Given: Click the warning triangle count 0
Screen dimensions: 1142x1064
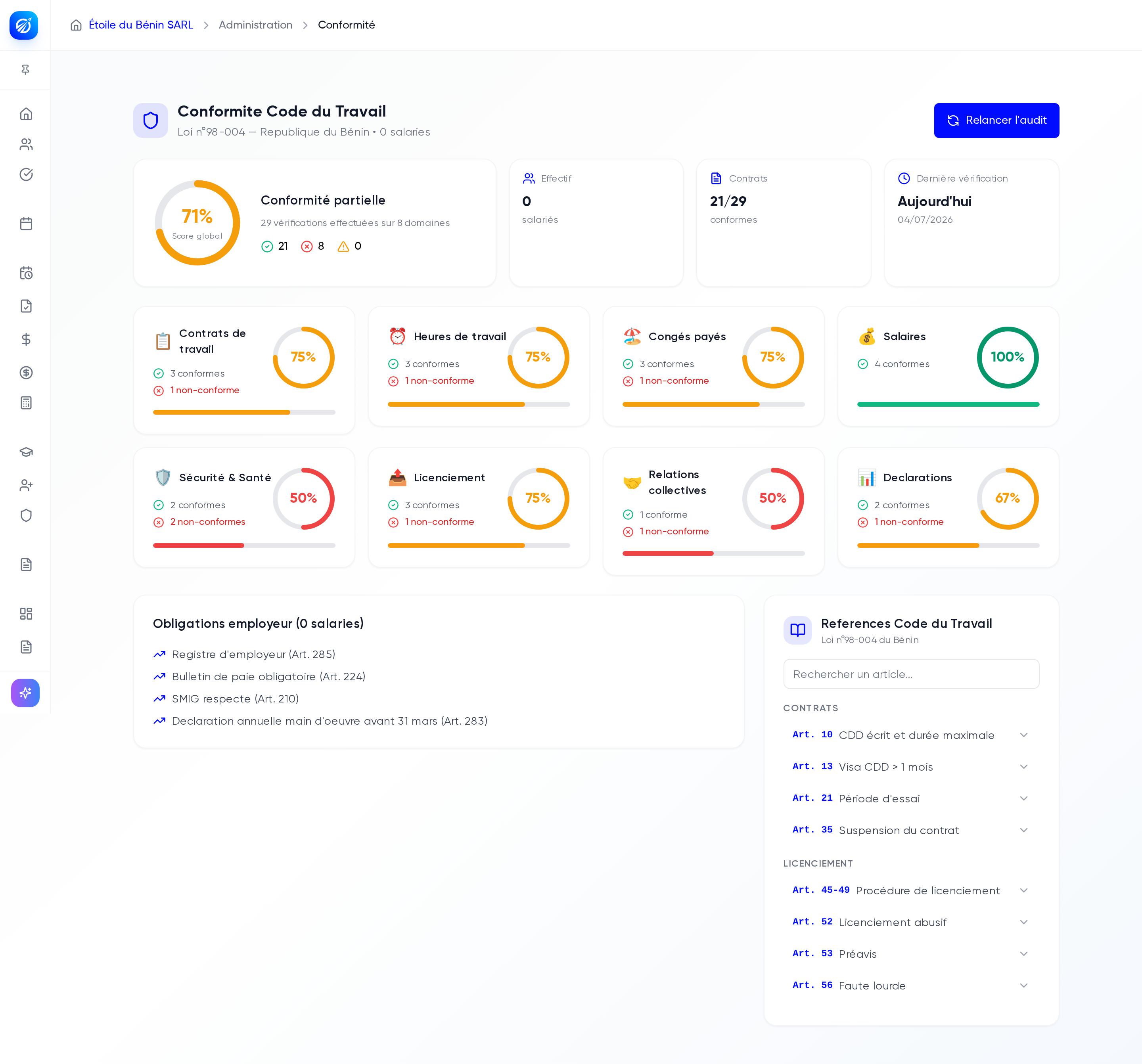Looking at the screenshot, I should 349,246.
